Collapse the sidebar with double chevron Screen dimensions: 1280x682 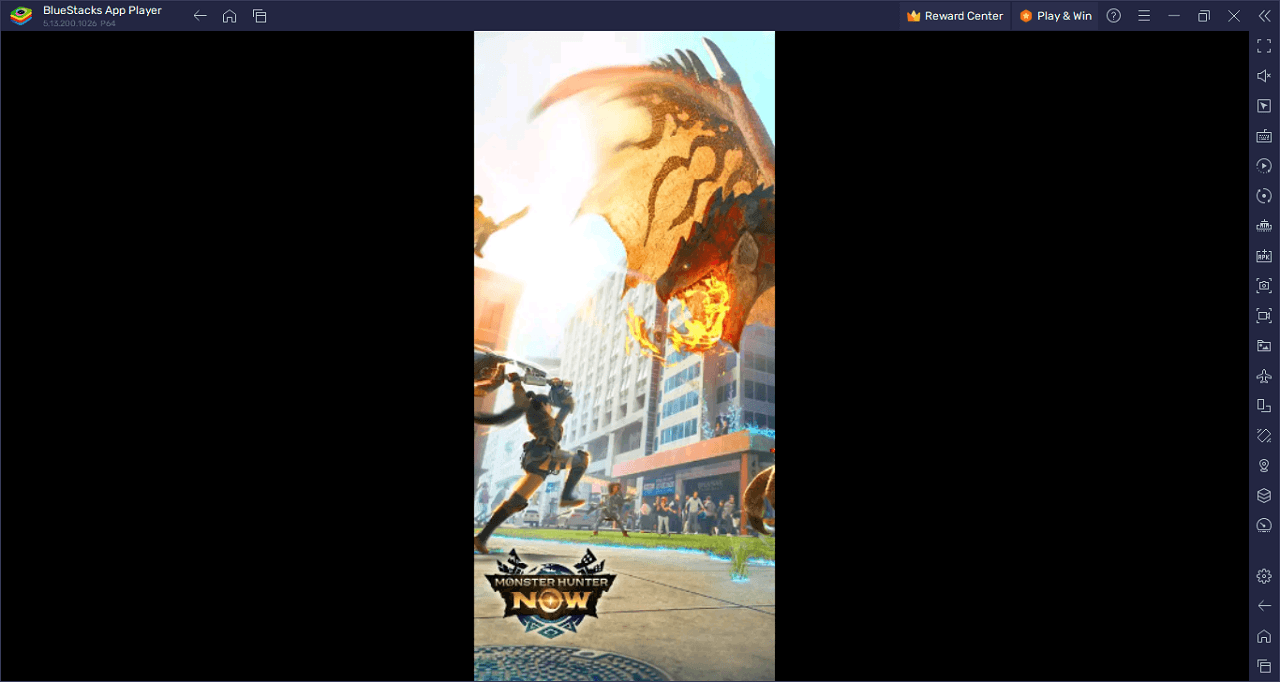(1264, 16)
